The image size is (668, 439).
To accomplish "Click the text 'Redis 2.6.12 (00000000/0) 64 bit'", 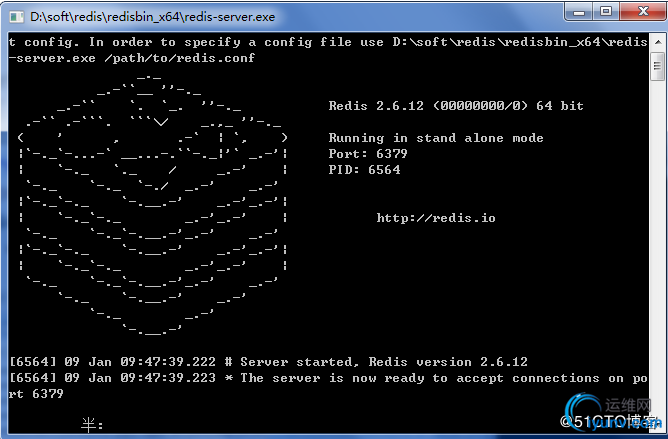I will 456,106.
